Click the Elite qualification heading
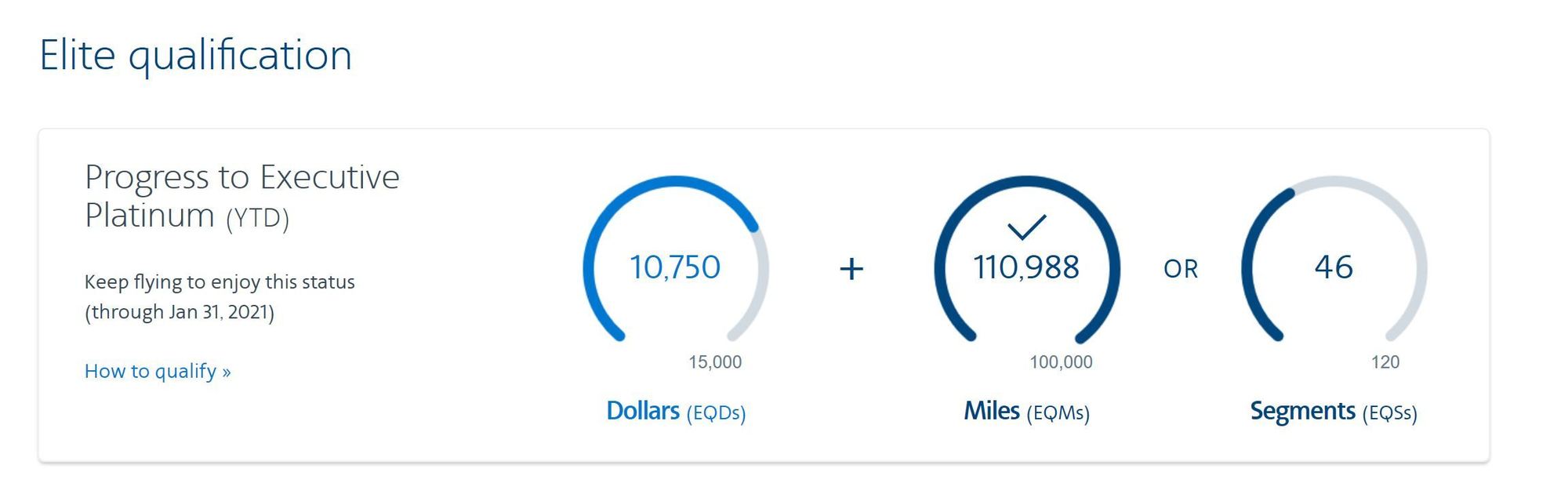The width and height of the screenshot is (1568, 494). (196, 56)
